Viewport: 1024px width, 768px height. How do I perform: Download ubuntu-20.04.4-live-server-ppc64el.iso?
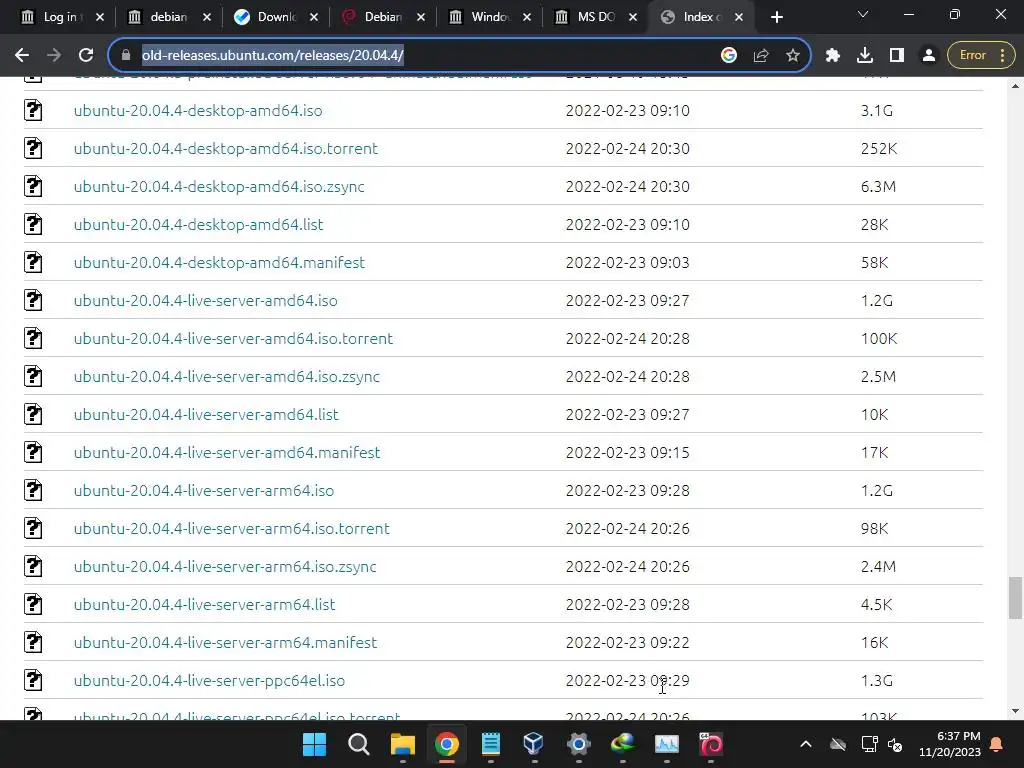click(209, 680)
